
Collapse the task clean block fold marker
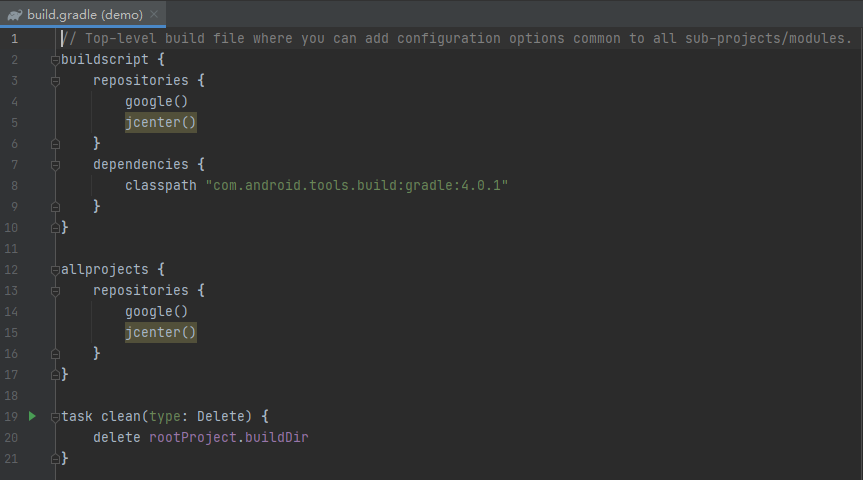click(x=55, y=417)
